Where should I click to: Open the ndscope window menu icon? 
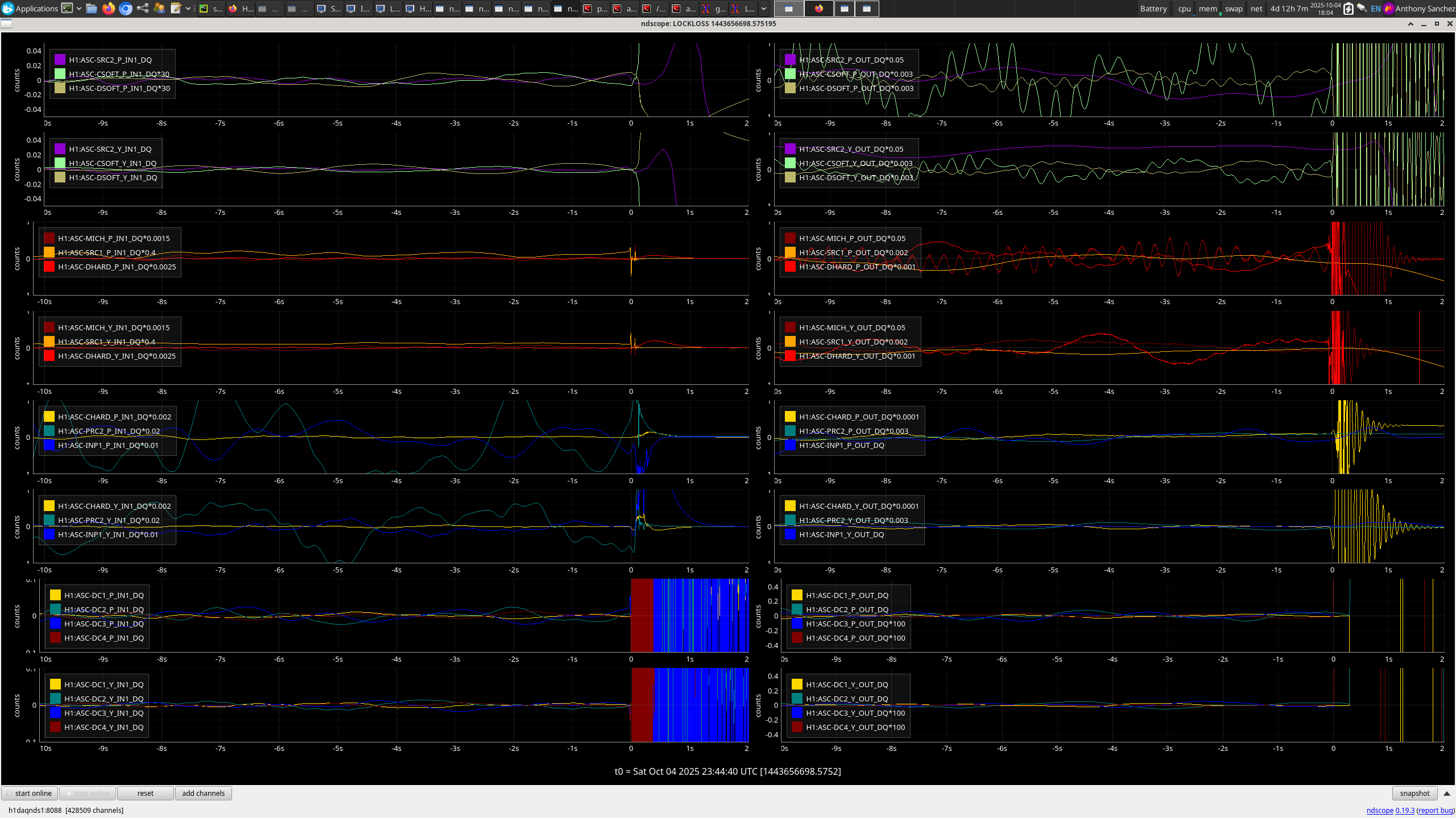click(6, 24)
